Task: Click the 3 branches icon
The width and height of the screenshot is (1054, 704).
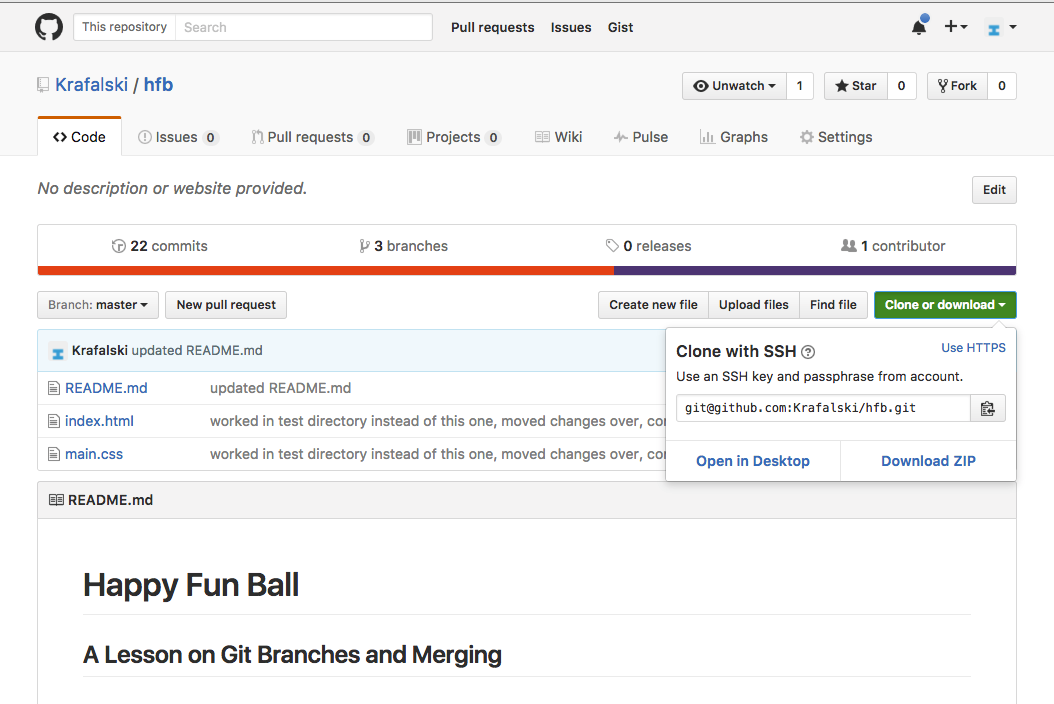Action: (364, 246)
